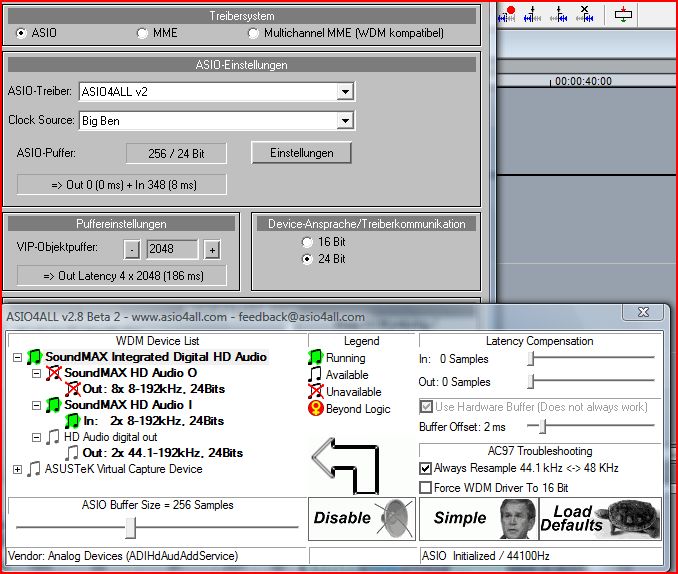This screenshot has width=678, height=574.
Task: Toggle the green icon of SoundMAX HD Audio I
Action: point(54,405)
